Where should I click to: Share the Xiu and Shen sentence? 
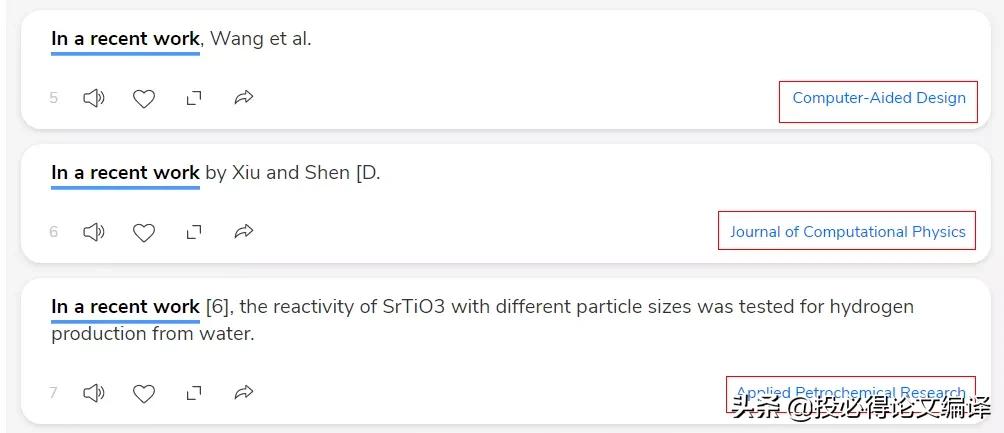tap(244, 232)
